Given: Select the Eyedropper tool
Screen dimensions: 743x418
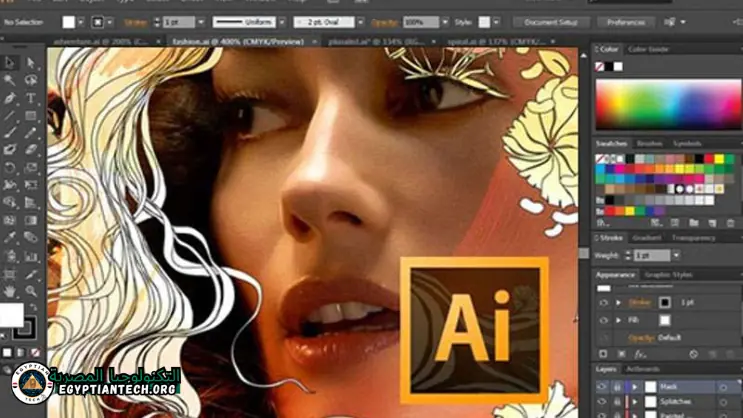Looking at the screenshot, I should pos(9,238).
